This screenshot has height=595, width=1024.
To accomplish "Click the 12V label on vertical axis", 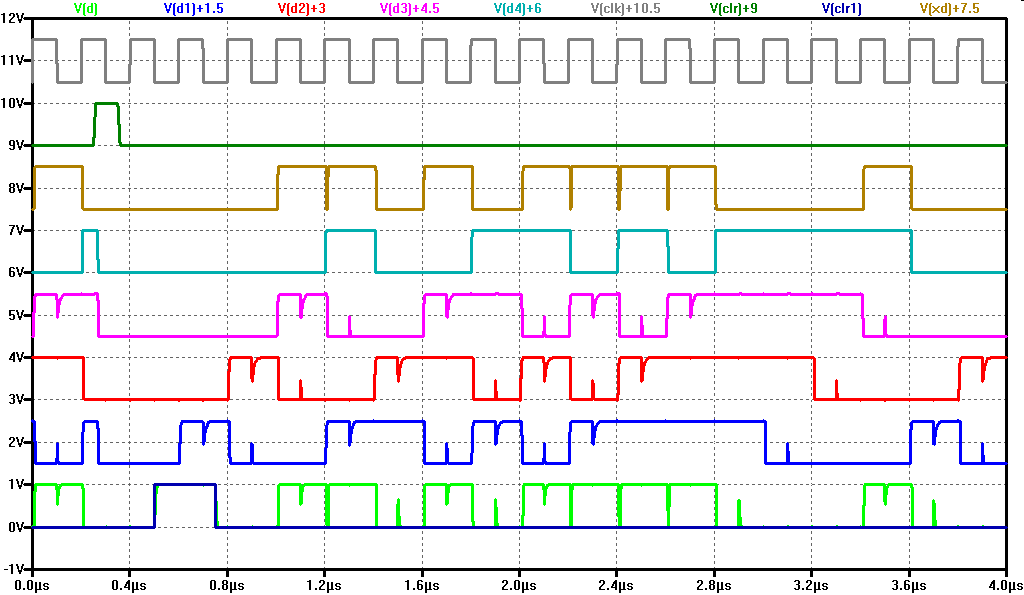I will tap(14, 18).
